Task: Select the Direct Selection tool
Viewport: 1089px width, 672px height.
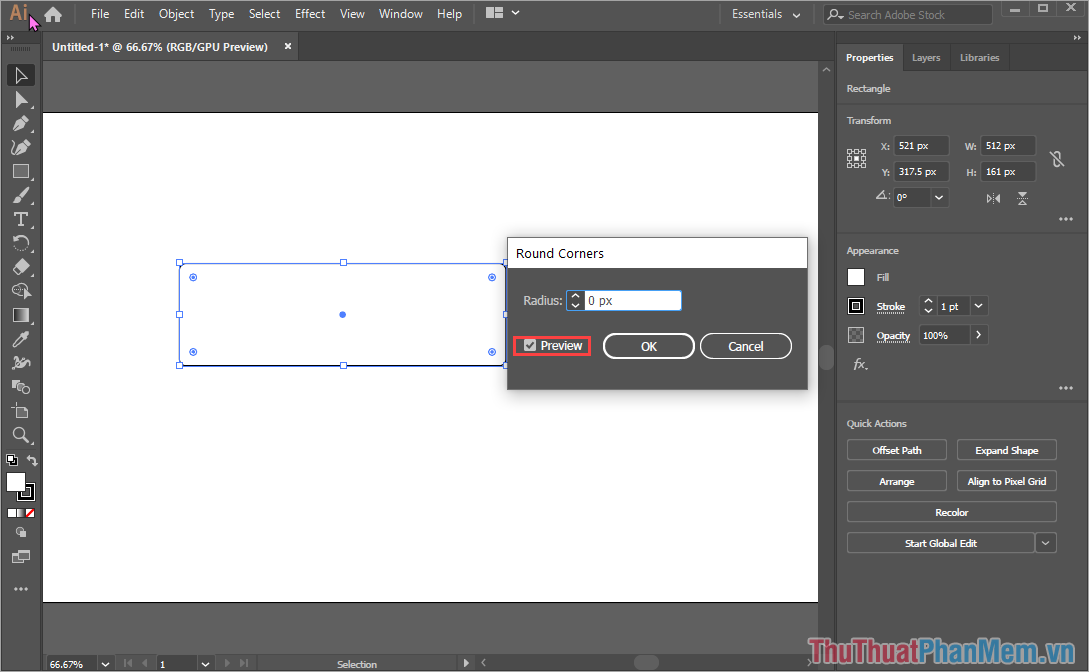Action: pyautogui.click(x=20, y=100)
